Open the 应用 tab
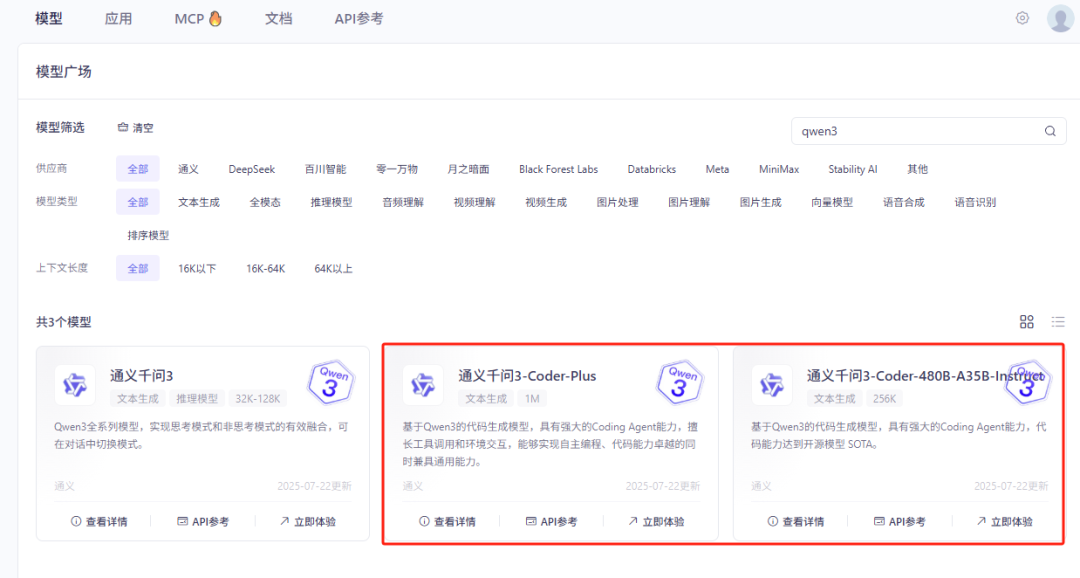The height and width of the screenshot is (578, 1080). [x=118, y=19]
